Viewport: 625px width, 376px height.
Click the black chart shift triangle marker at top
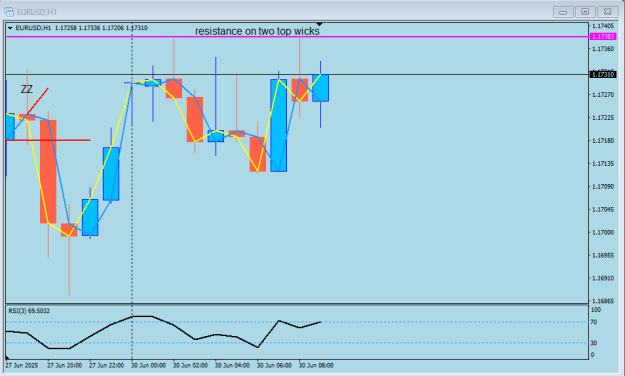coord(319,25)
